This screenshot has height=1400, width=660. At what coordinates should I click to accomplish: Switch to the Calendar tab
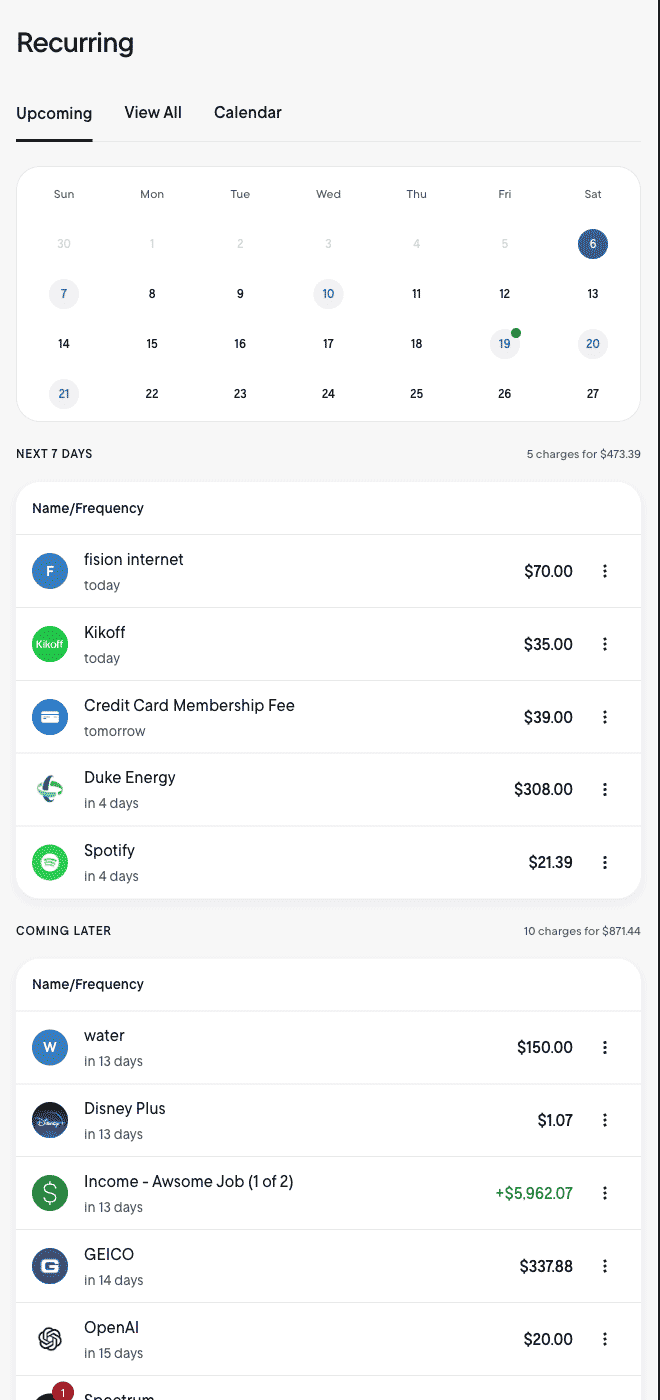point(247,112)
